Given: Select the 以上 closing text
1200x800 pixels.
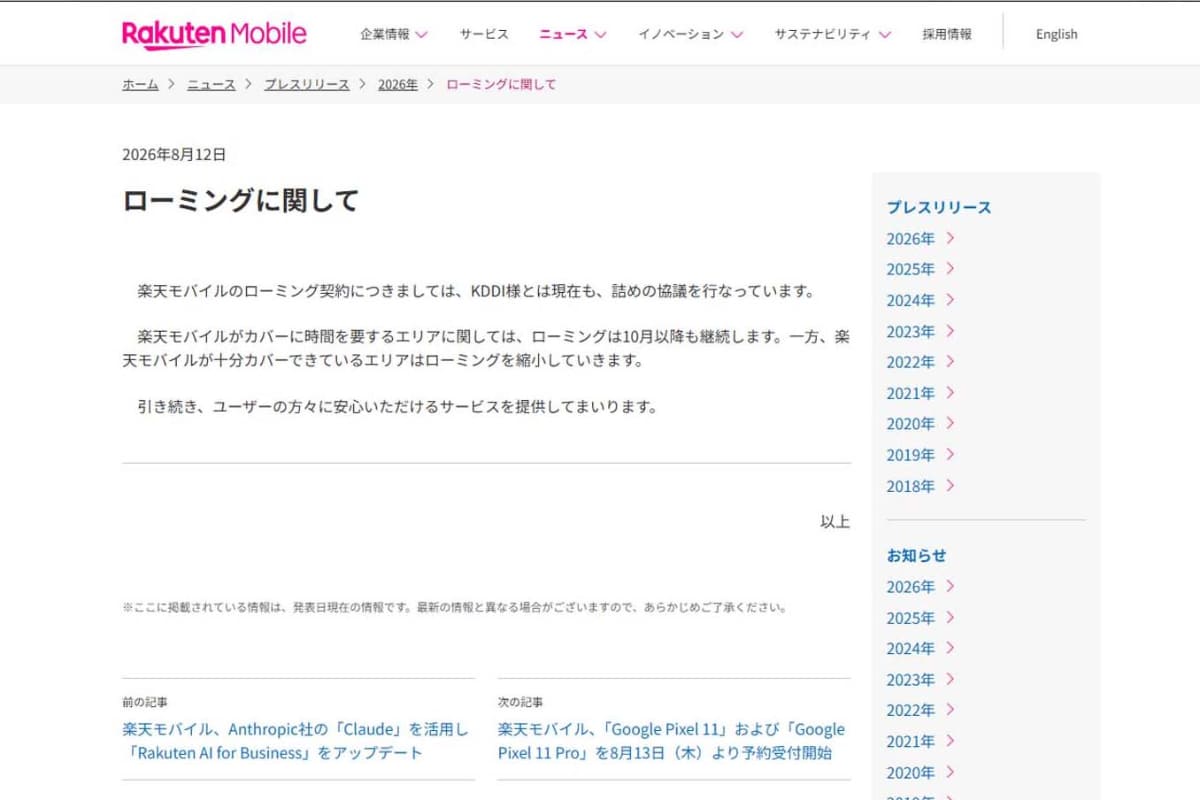Looking at the screenshot, I should pos(835,521).
